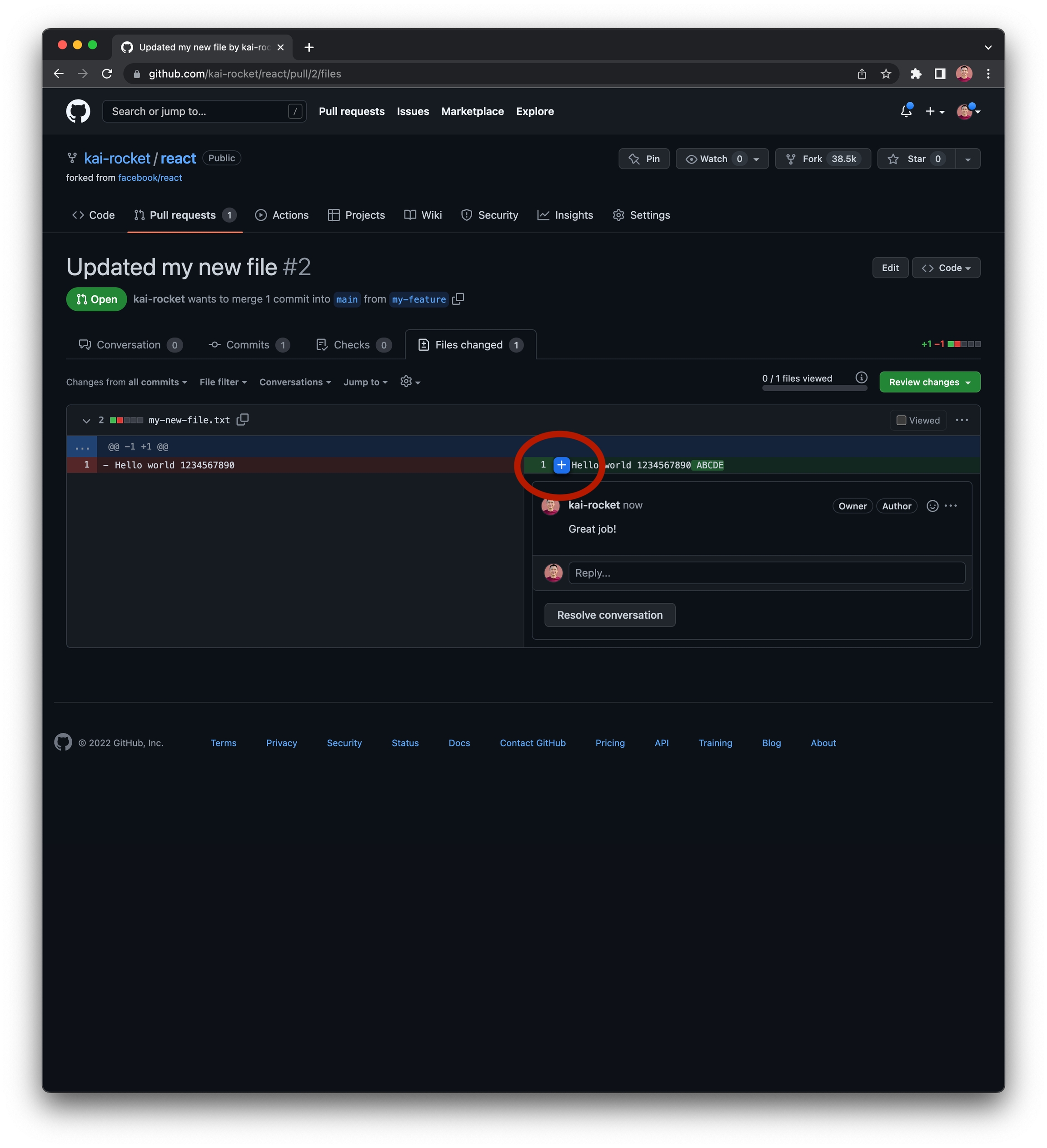Click the Reply input field
The width and height of the screenshot is (1047, 1148).
(766, 573)
